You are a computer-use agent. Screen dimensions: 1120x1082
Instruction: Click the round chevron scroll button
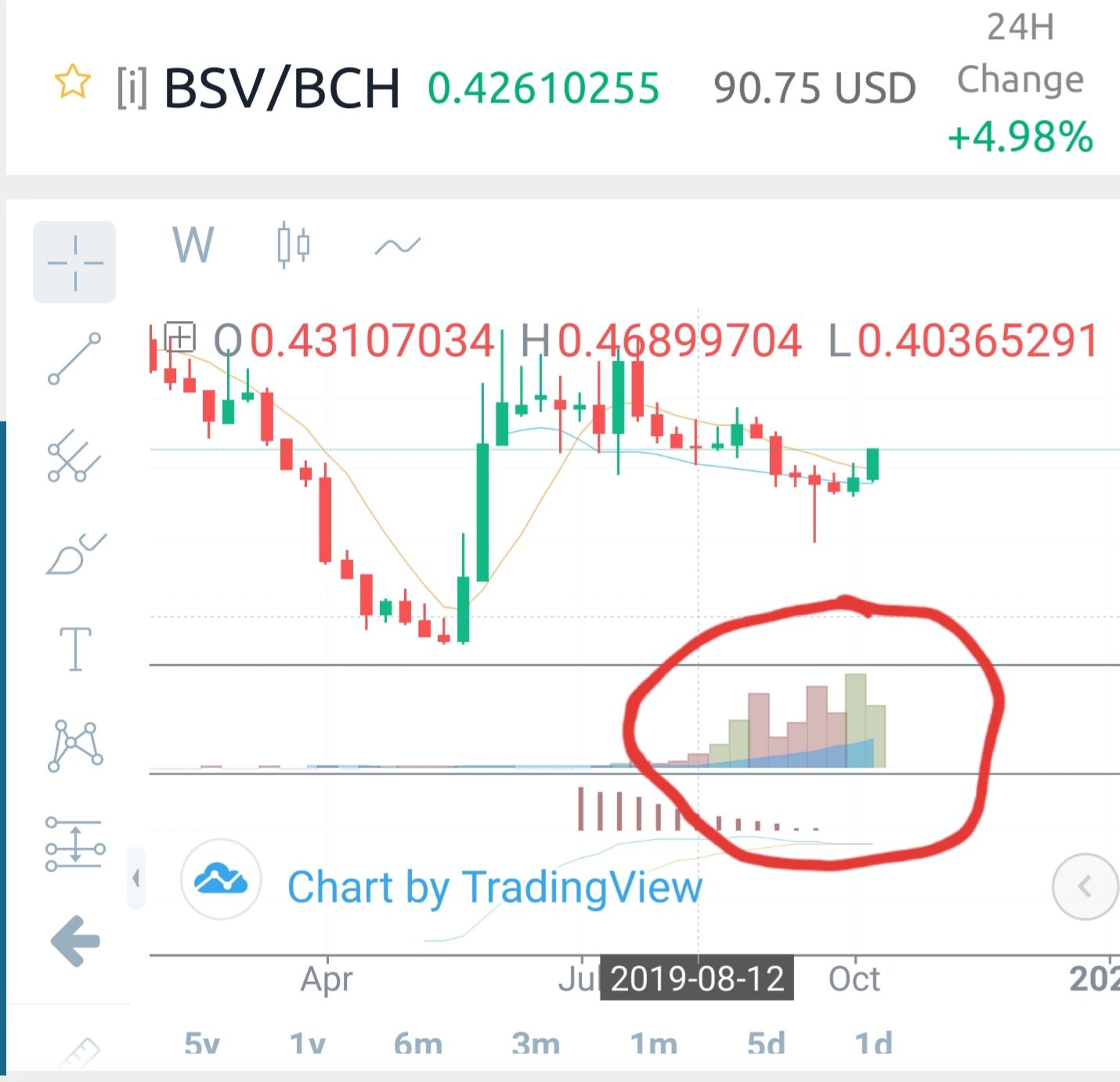tap(1086, 886)
